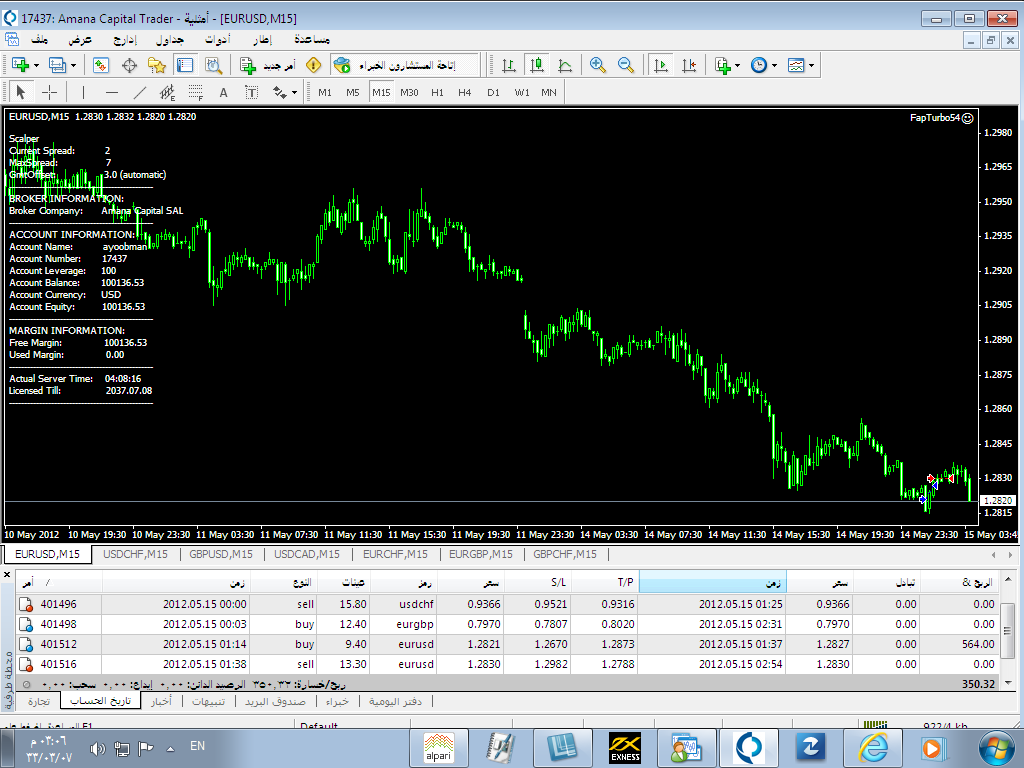The height and width of the screenshot is (768, 1024).
Task: Switch to the GBPUSD,M15 chart tab
Action: 221,554
